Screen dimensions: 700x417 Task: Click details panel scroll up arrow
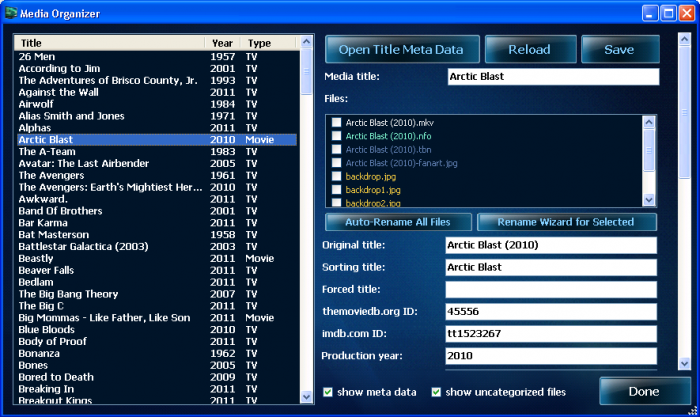coord(684,39)
